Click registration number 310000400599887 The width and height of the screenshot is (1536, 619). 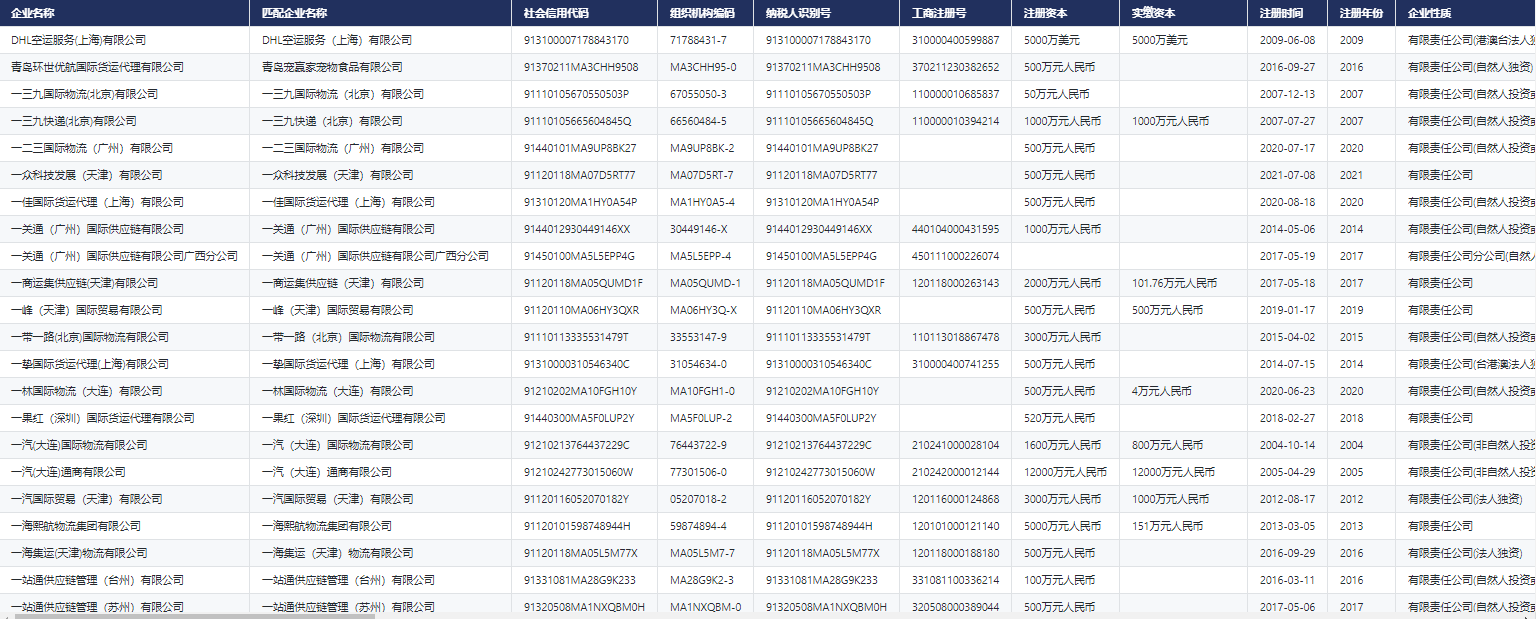(955, 40)
